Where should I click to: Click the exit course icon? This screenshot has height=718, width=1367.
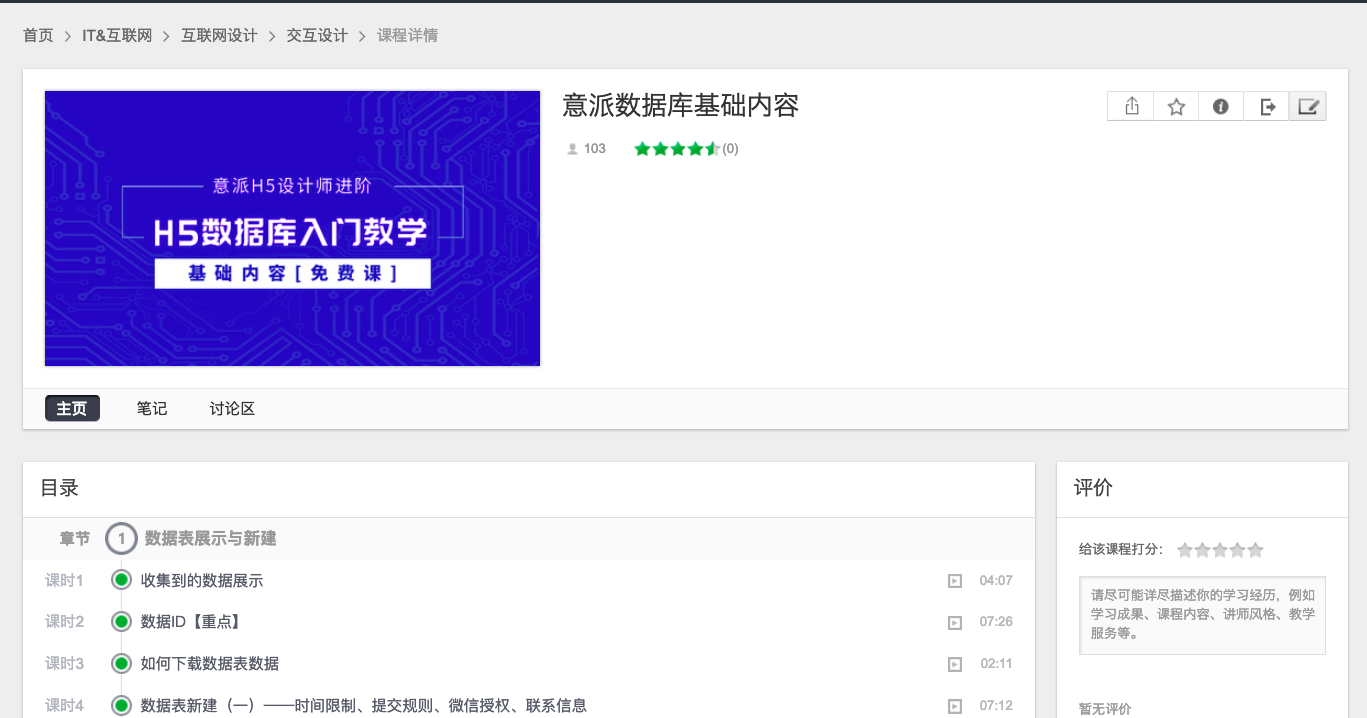pyautogui.click(x=1267, y=107)
